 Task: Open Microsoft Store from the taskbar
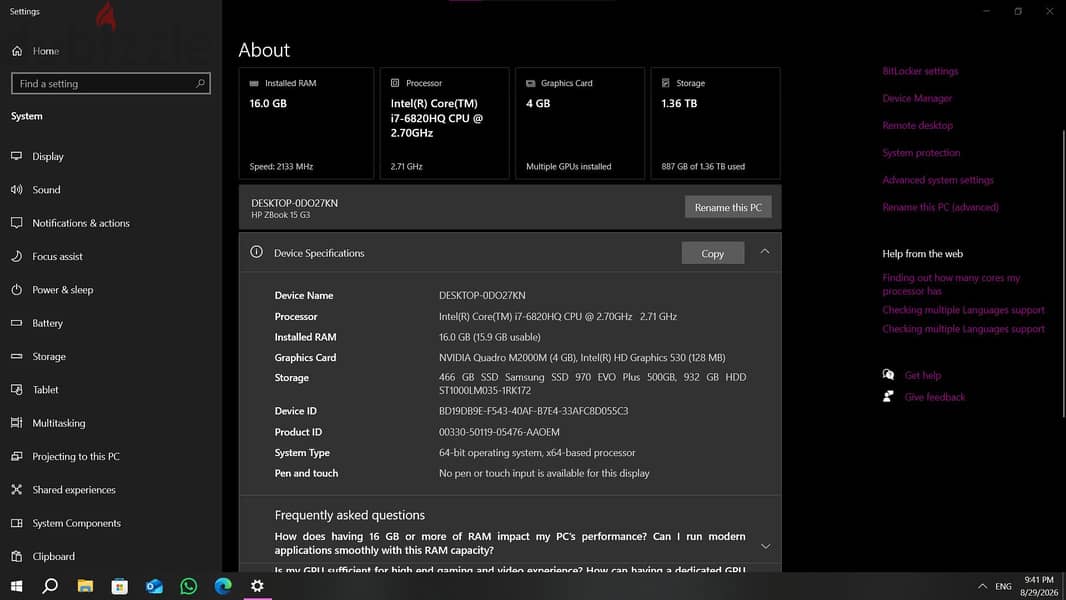pyautogui.click(x=120, y=586)
